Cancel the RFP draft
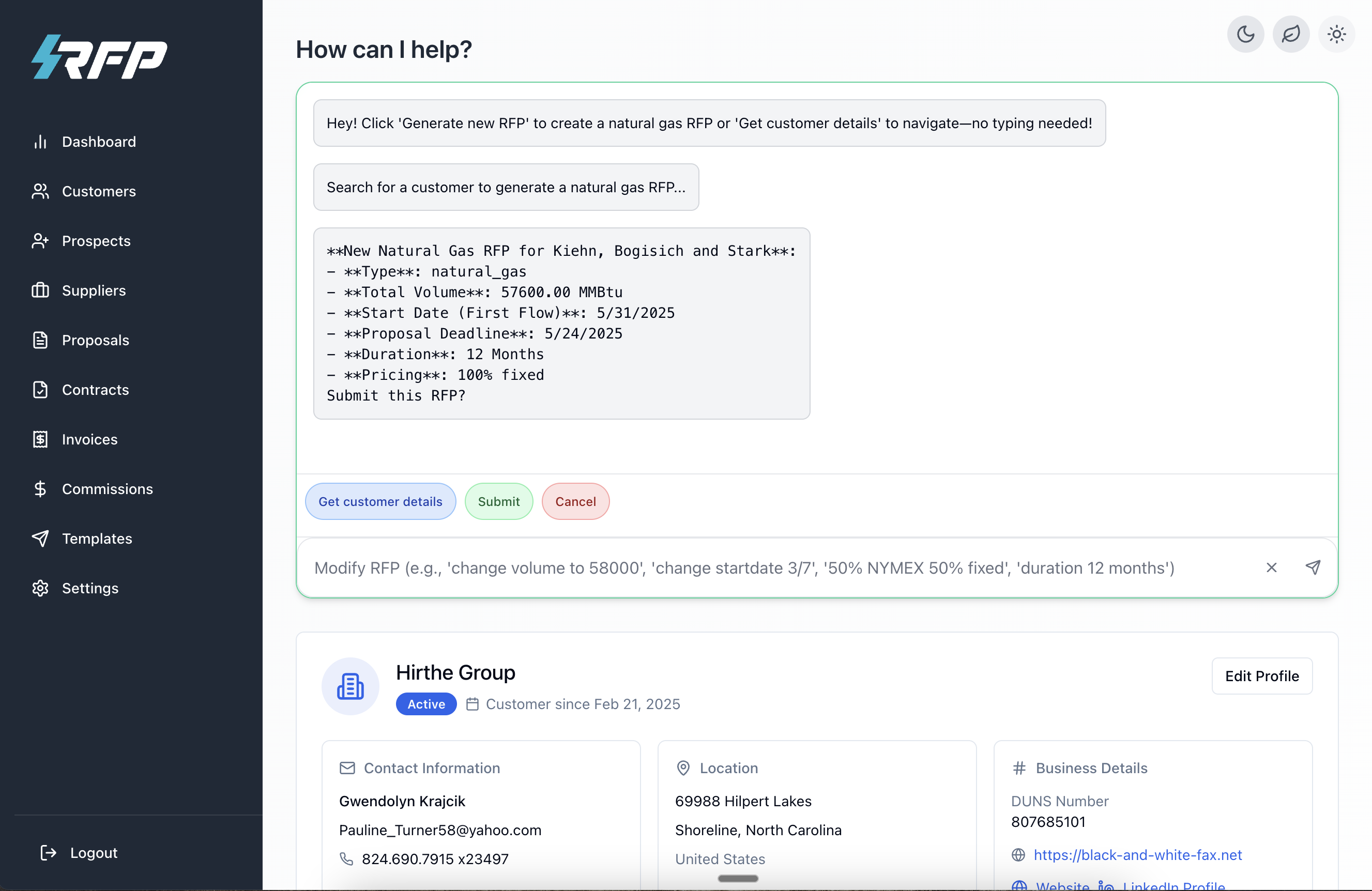This screenshot has width=1372, height=891. point(575,501)
